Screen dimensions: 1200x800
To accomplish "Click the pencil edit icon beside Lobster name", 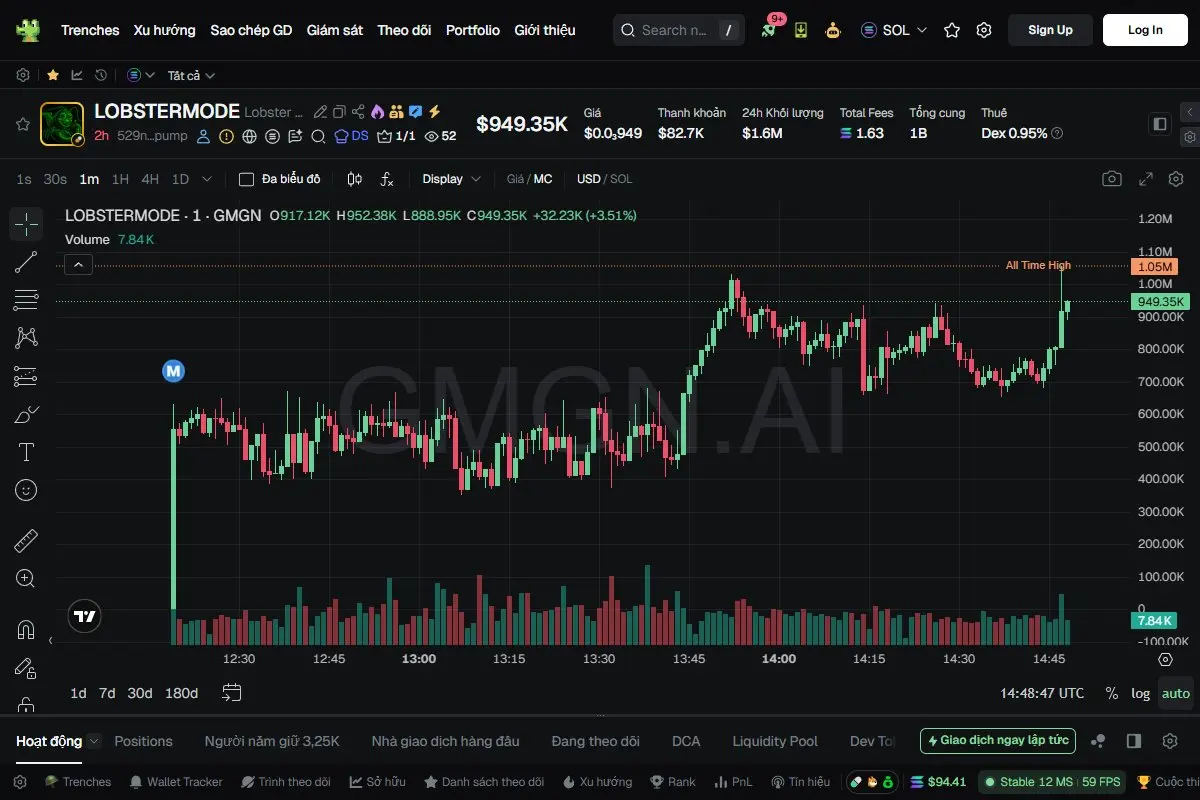I will (320, 112).
